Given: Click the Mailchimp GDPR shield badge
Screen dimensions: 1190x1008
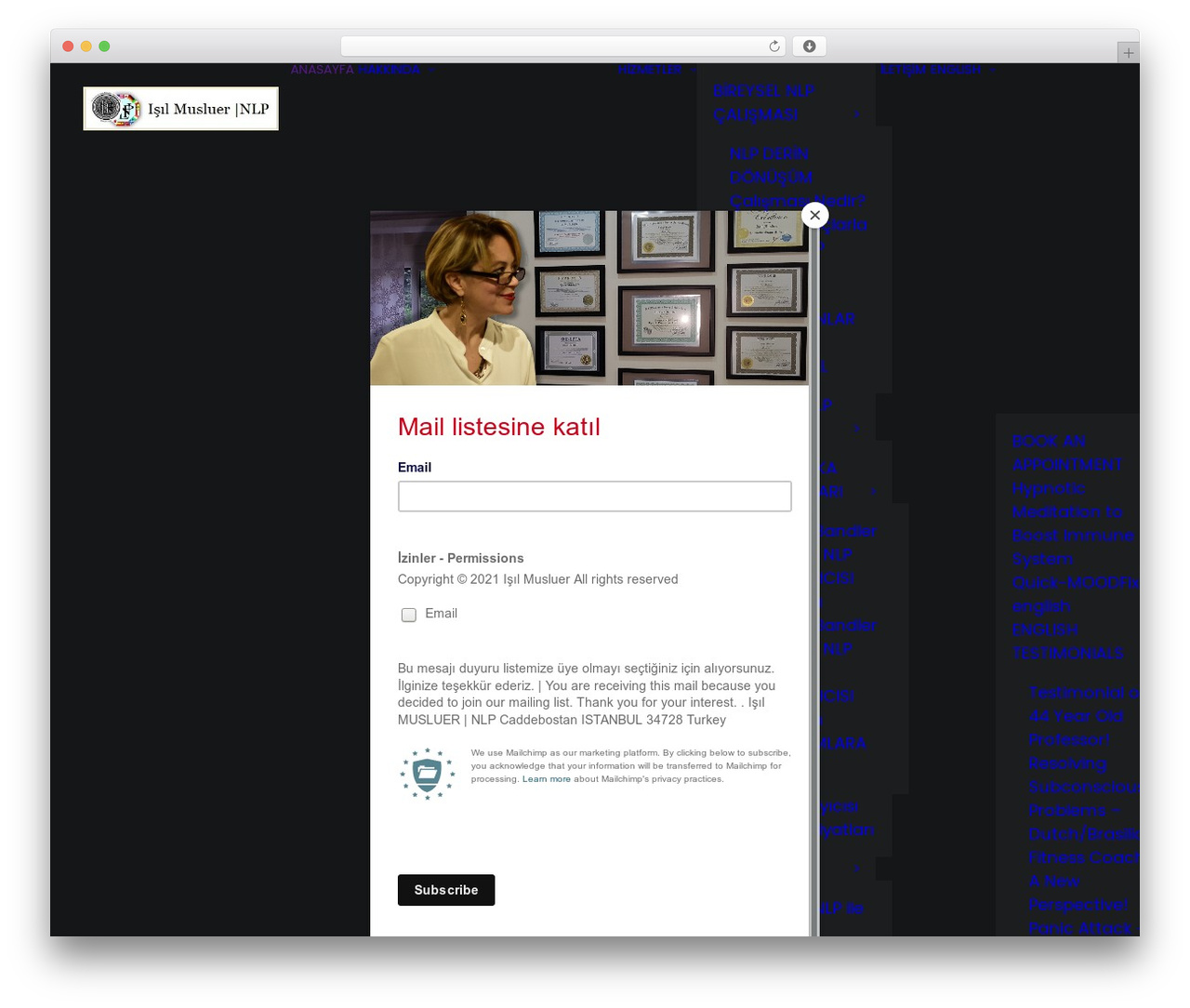Looking at the screenshot, I should 427,774.
